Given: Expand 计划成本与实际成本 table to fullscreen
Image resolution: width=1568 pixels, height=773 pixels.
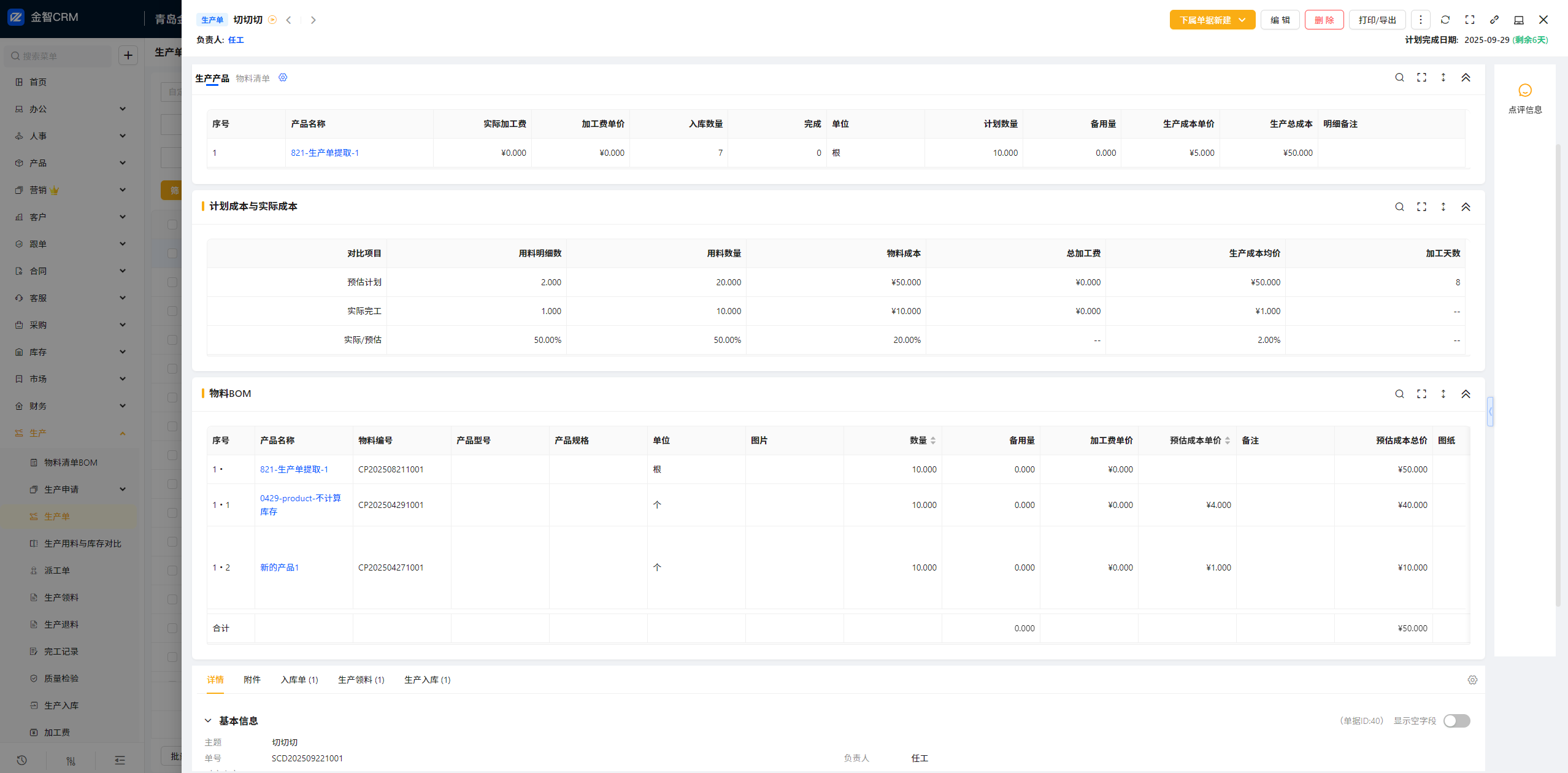Looking at the screenshot, I should click(x=1421, y=207).
